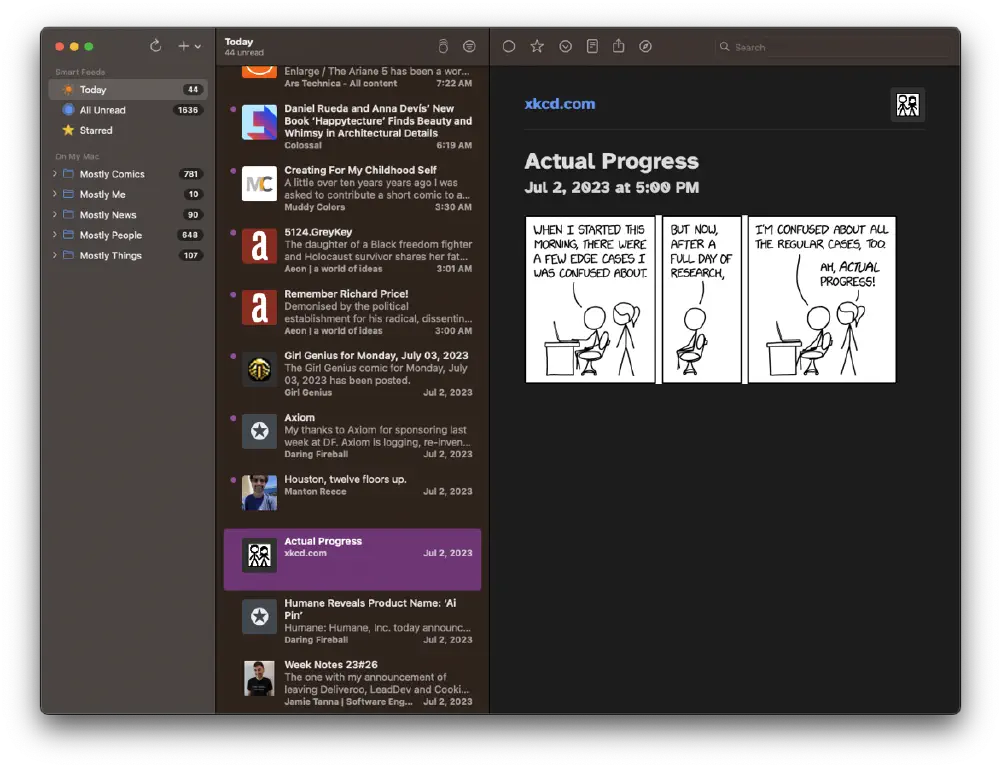Open Humane Reveals Product Name article

(x=352, y=621)
